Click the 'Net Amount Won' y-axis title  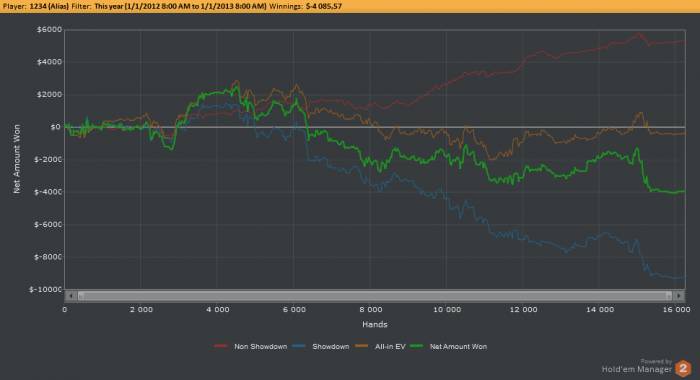click(17, 159)
